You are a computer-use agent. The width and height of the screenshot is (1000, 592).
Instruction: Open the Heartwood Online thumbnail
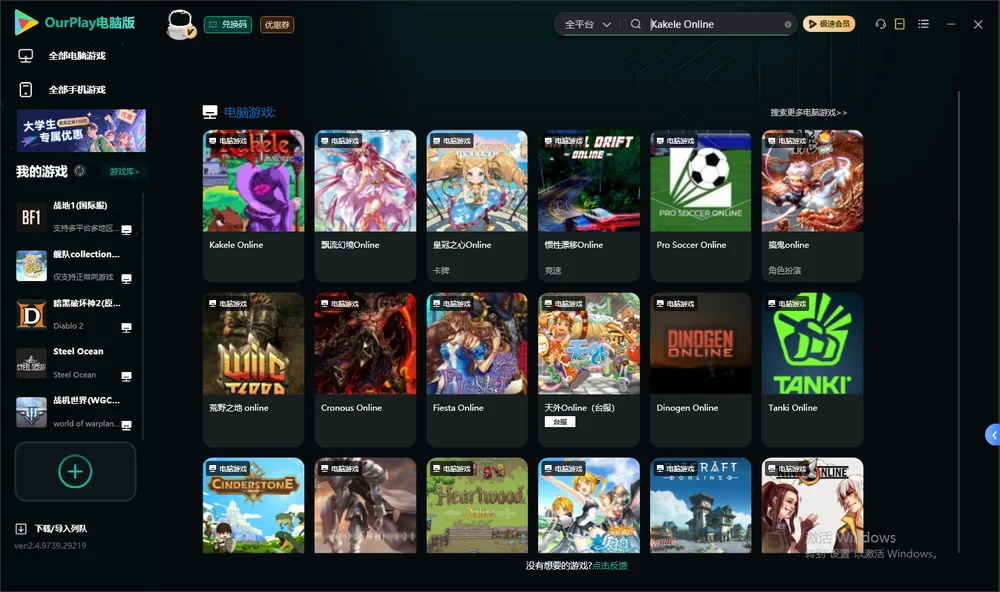477,505
